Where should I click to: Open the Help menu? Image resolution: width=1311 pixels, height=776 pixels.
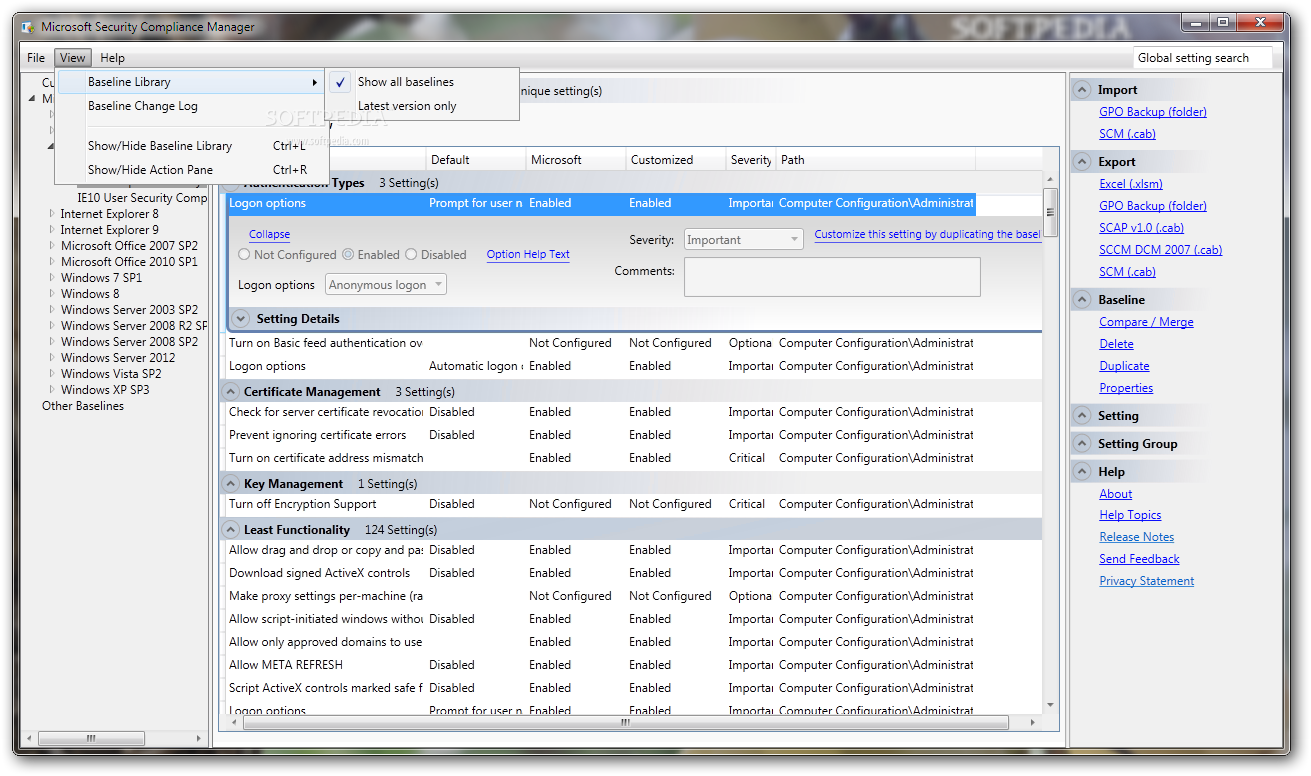tap(113, 58)
